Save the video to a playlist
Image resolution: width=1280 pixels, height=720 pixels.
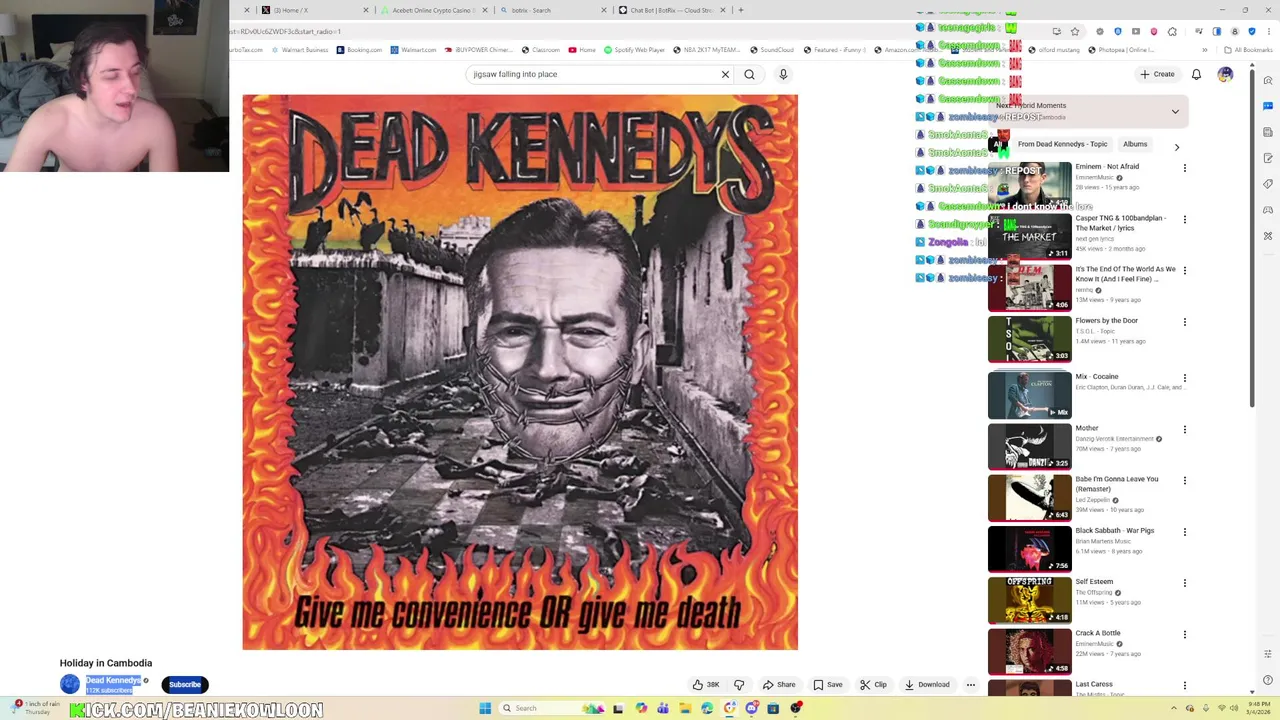click(827, 685)
